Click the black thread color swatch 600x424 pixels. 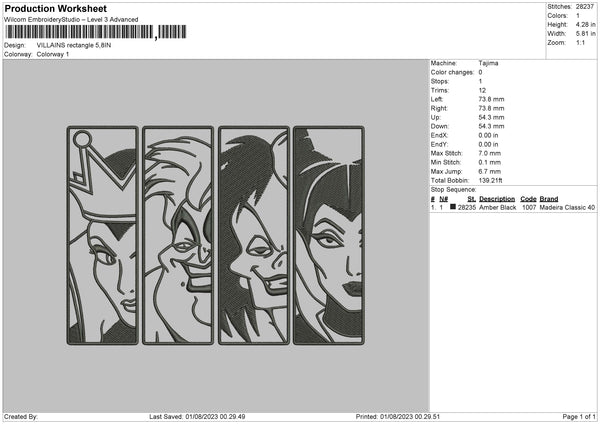453,207
